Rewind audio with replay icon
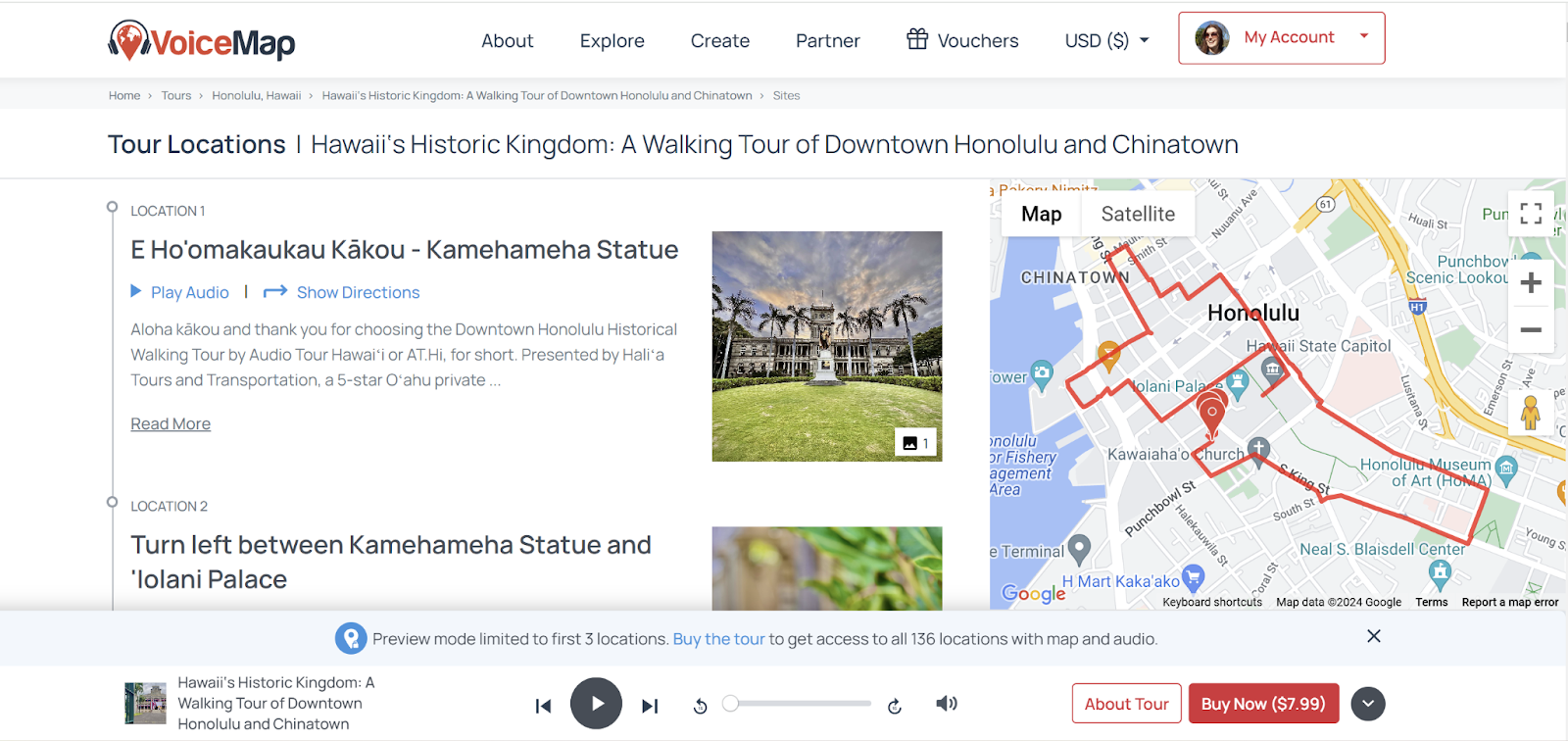Screen dimensions: 1568x741 pos(700,706)
